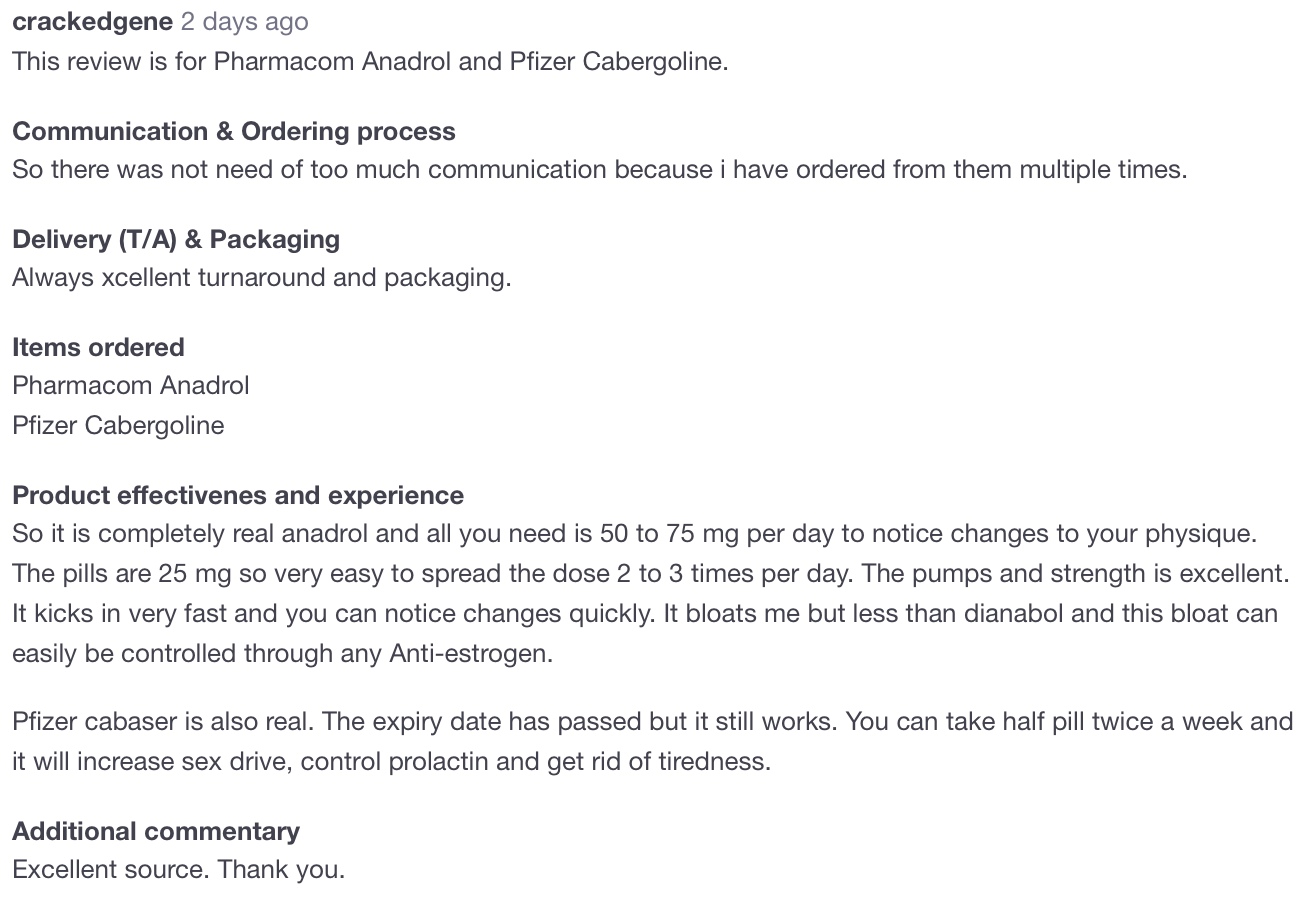Click the username crackedgene
Image resolution: width=1316 pixels, height=908 pixels.
92,22
